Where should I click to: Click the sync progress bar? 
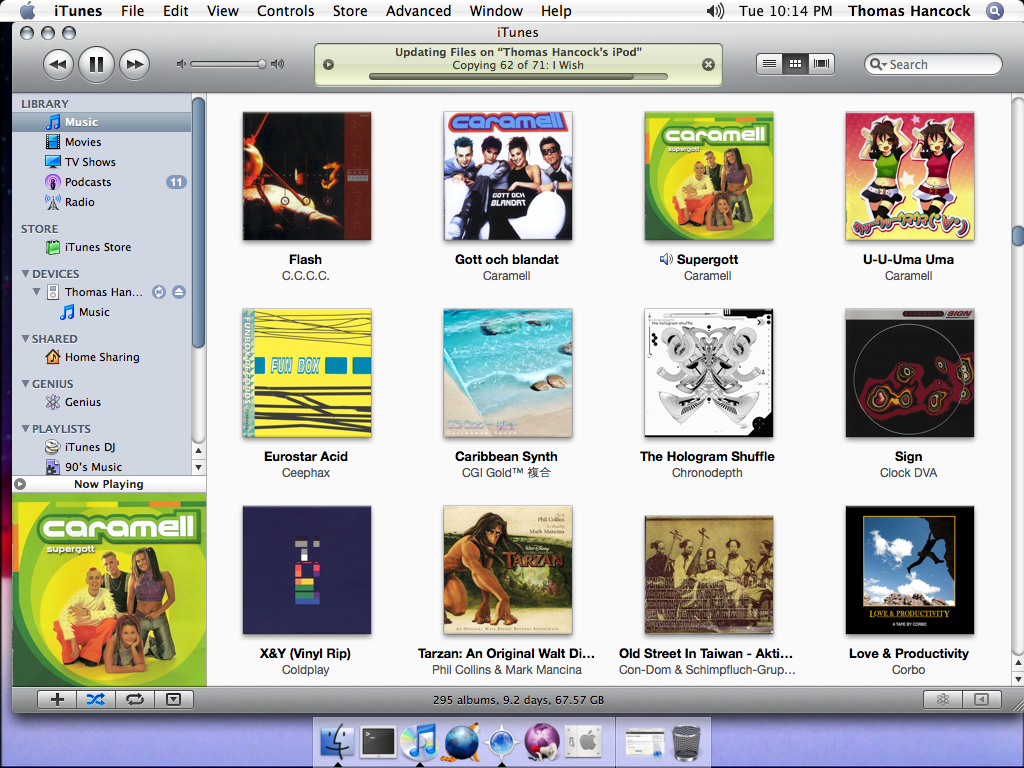click(x=518, y=76)
